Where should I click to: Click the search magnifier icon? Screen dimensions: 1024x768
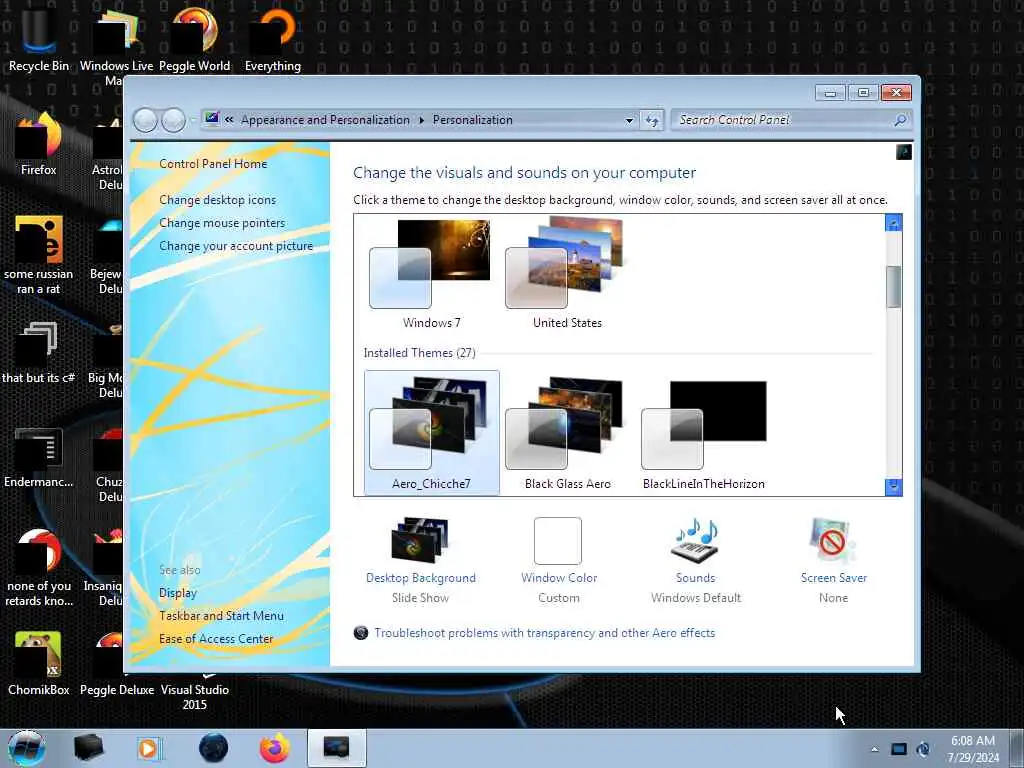pyautogui.click(x=900, y=120)
